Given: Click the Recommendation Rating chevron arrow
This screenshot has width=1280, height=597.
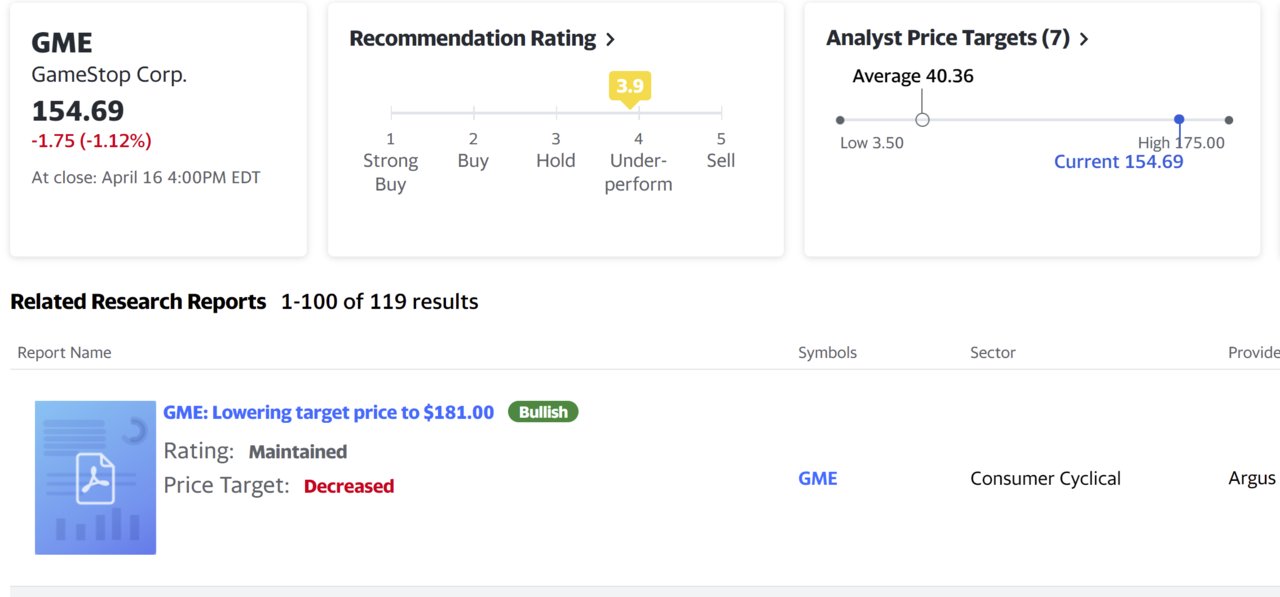Looking at the screenshot, I should (611, 40).
